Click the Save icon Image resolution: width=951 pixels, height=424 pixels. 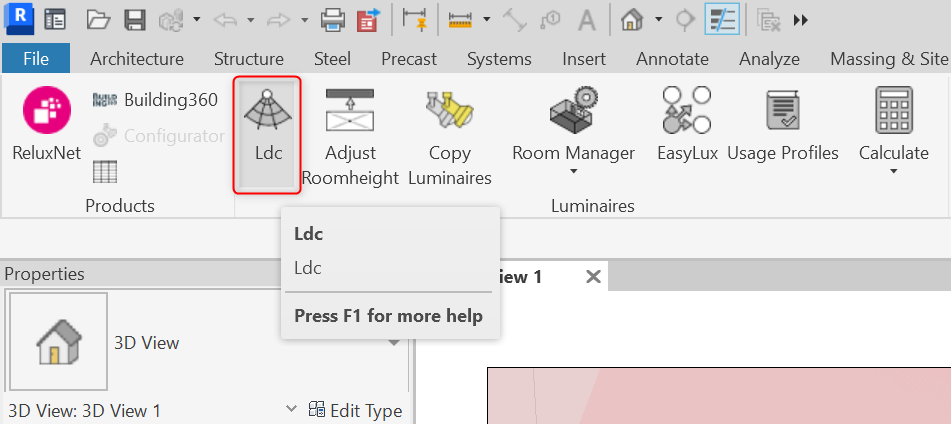132,19
